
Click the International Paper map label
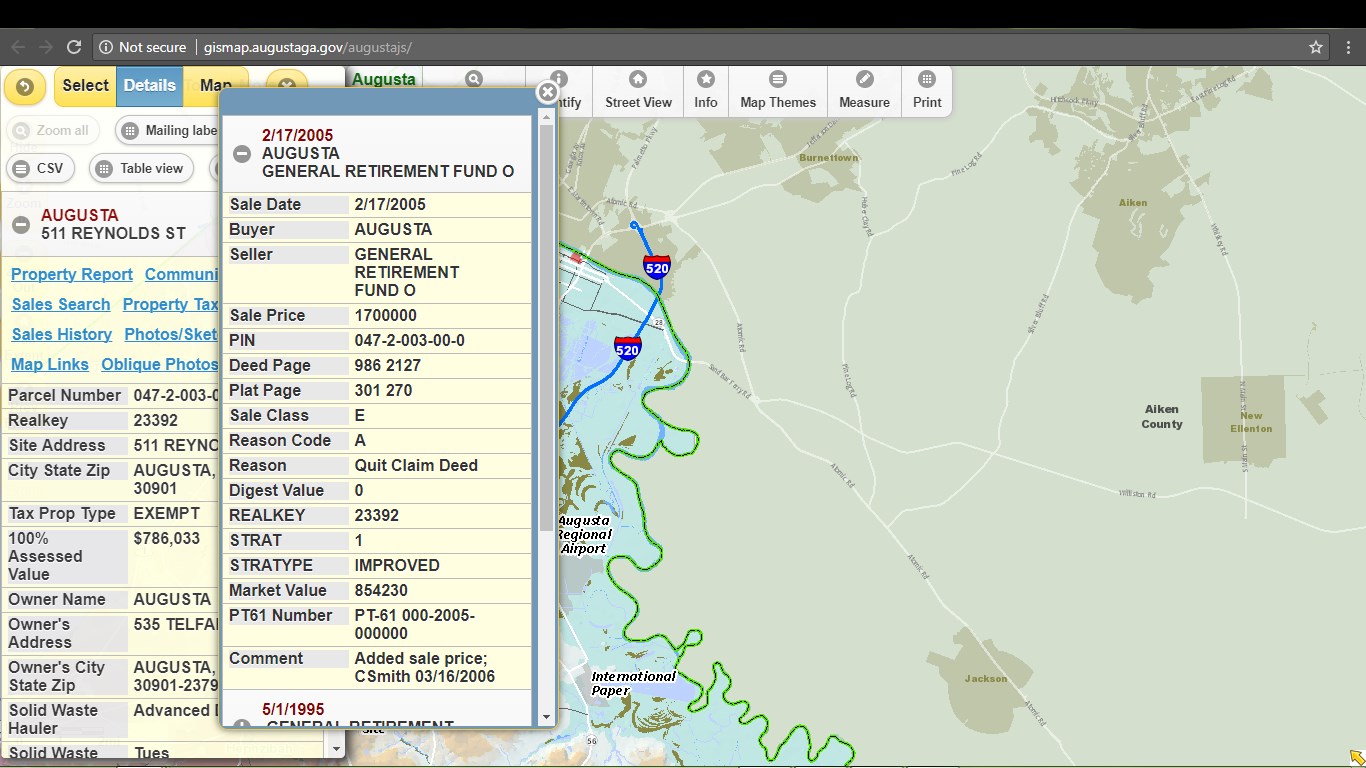[x=633, y=683]
